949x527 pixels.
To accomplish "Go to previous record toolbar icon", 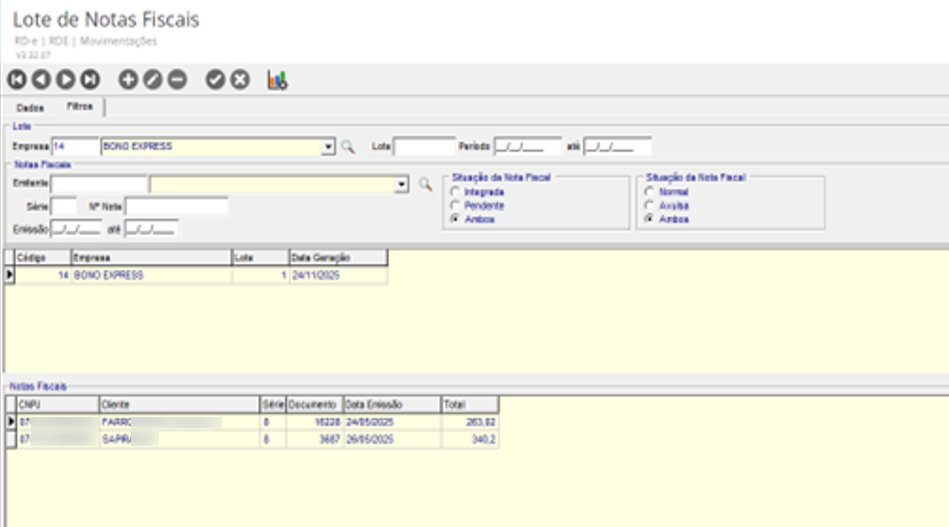I will click(41, 80).
